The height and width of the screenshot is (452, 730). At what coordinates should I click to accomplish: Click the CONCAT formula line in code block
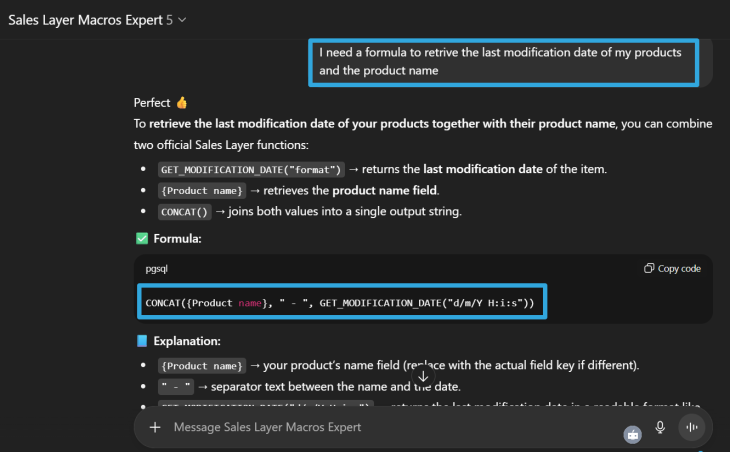click(x=340, y=302)
